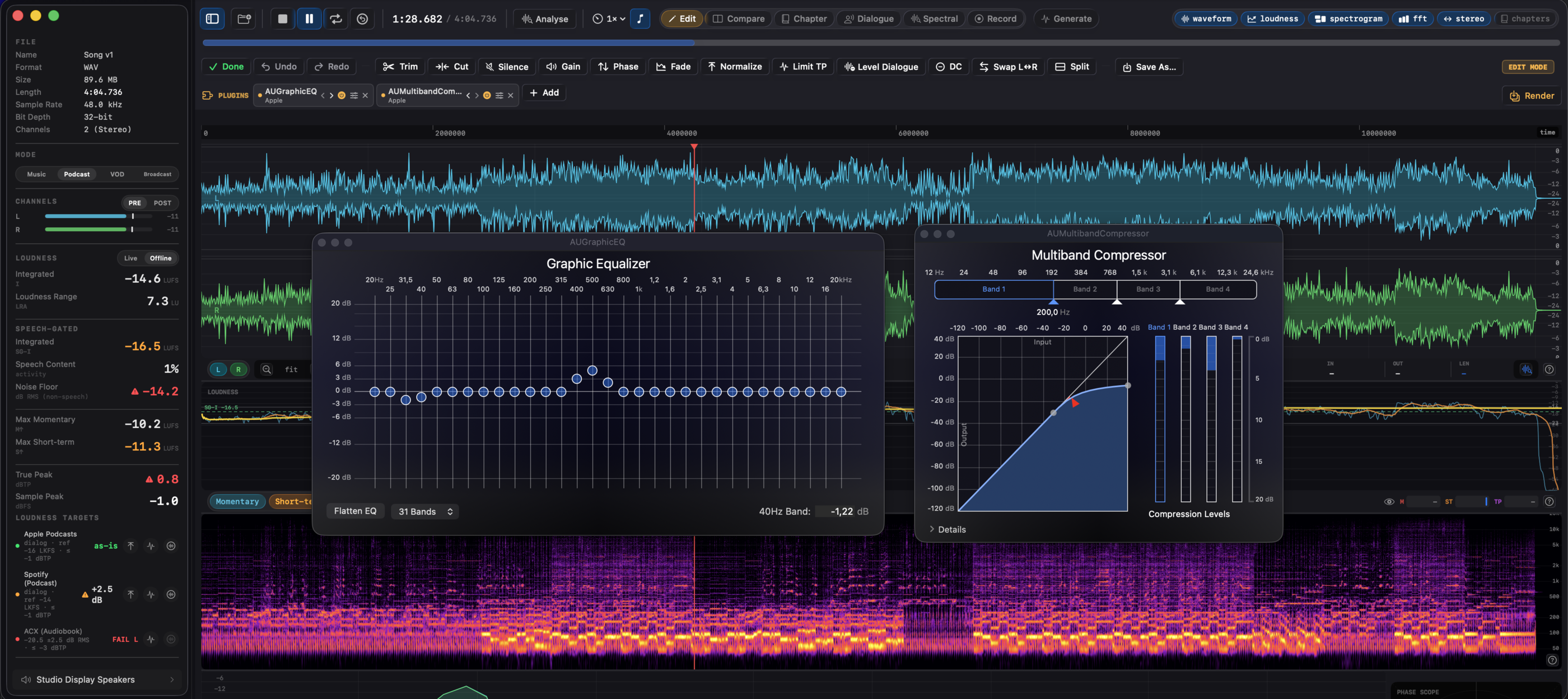Switch to the Dialogue tab

(869, 19)
